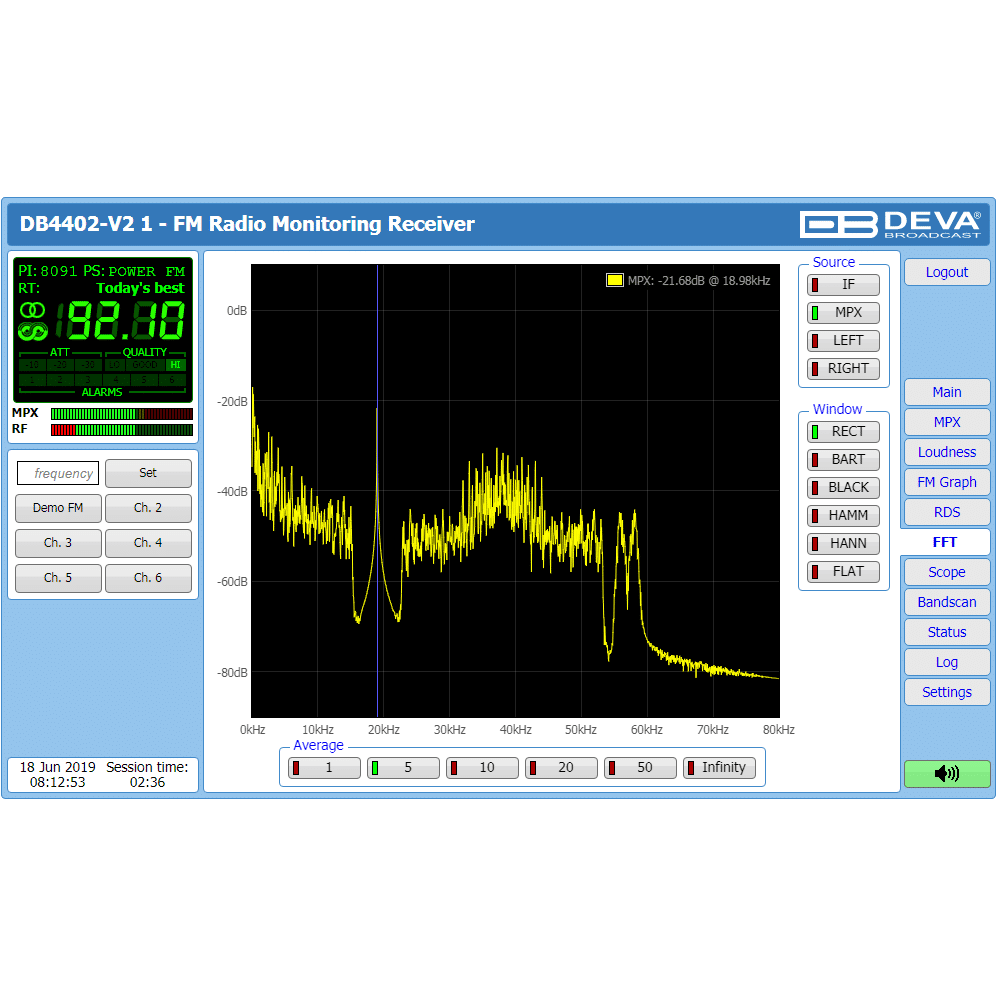This screenshot has height=997, width=997.
Task: Select IF as the FFT source
Action: (844, 285)
